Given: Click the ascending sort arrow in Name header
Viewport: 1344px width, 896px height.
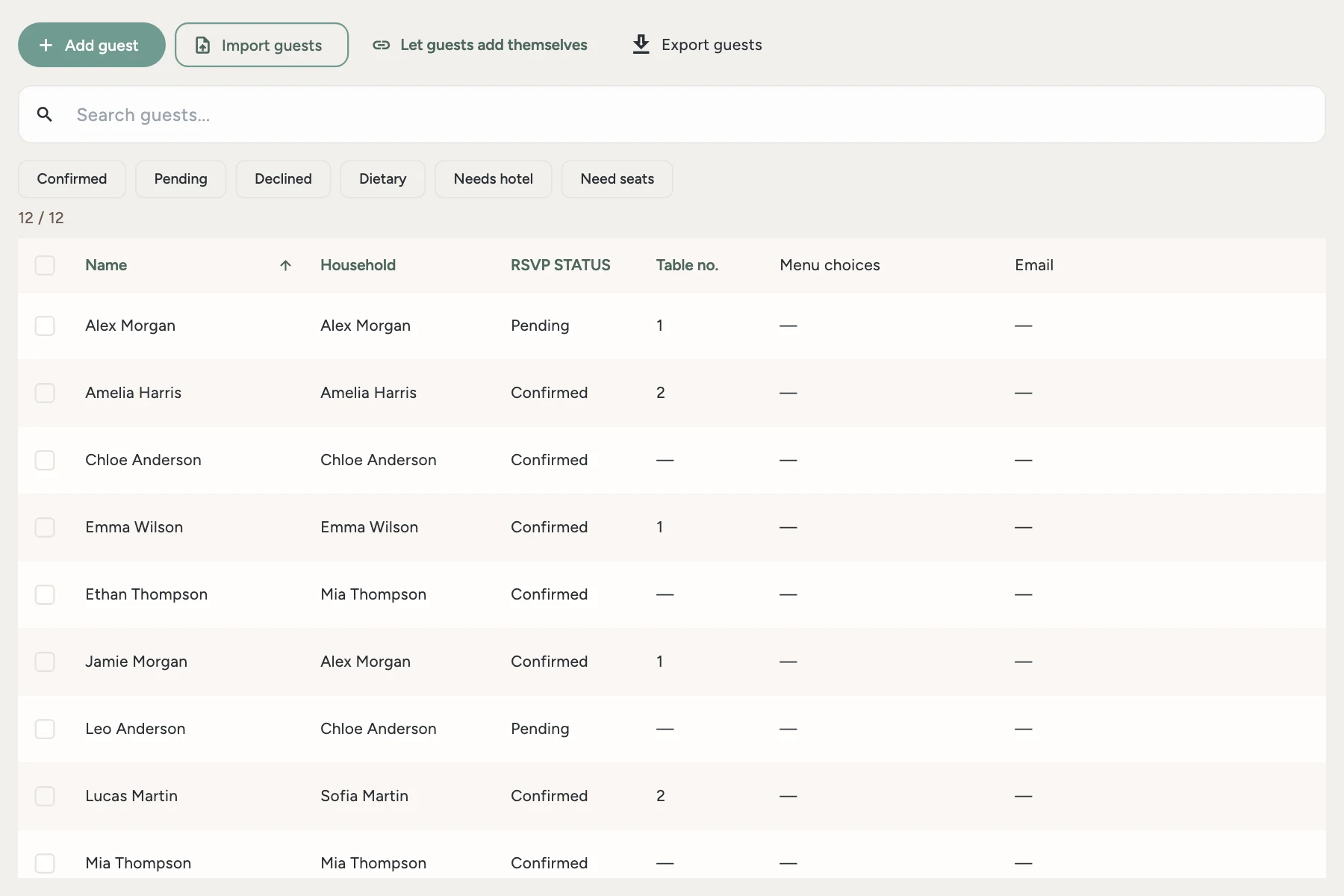Looking at the screenshot, I should 285,265.
